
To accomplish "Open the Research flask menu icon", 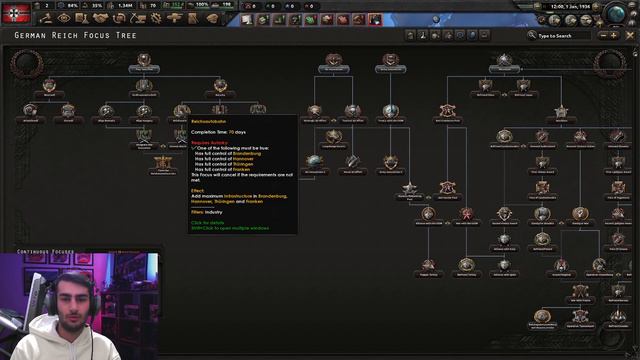I will click(82, 18).
